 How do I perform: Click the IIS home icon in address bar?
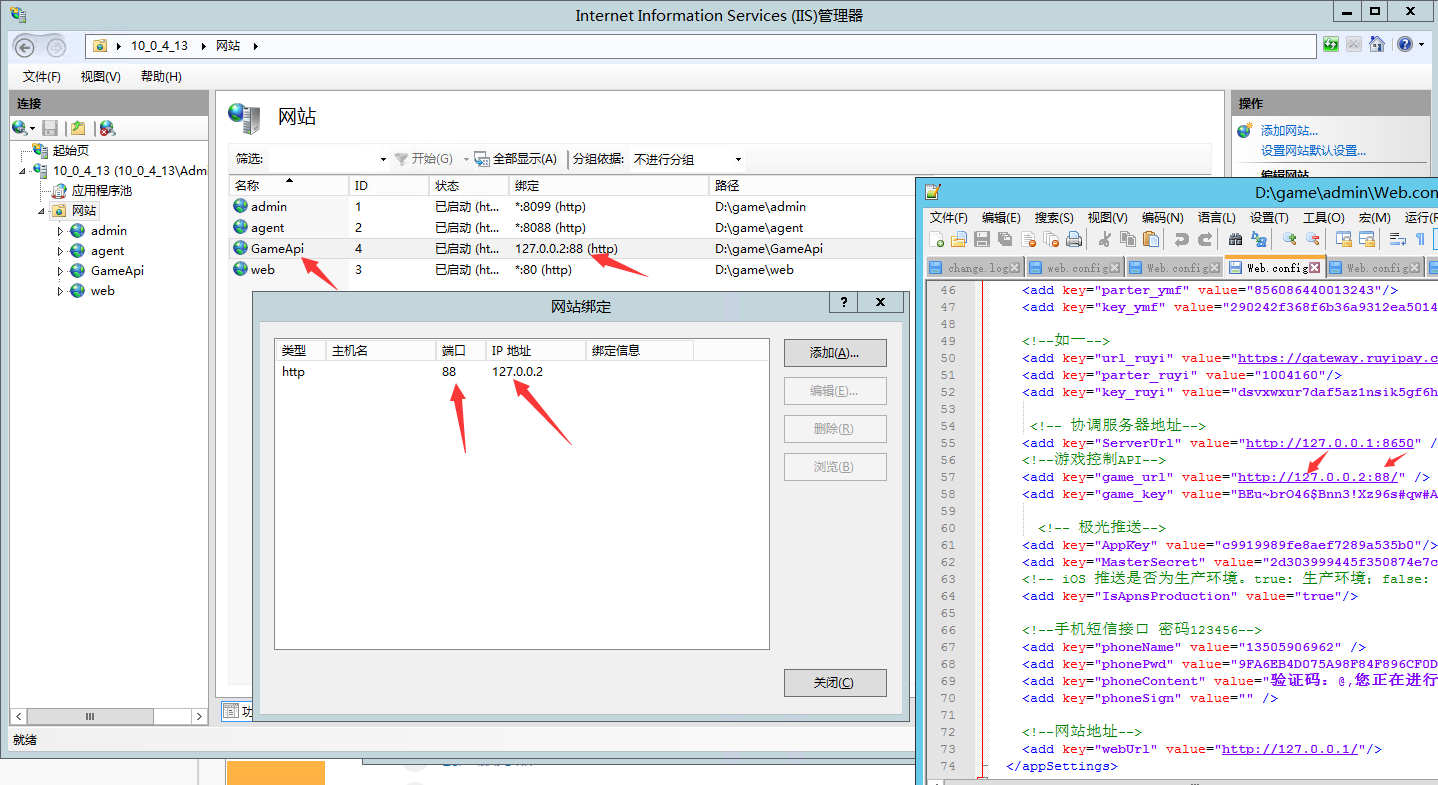click(x=1377, y=45)
